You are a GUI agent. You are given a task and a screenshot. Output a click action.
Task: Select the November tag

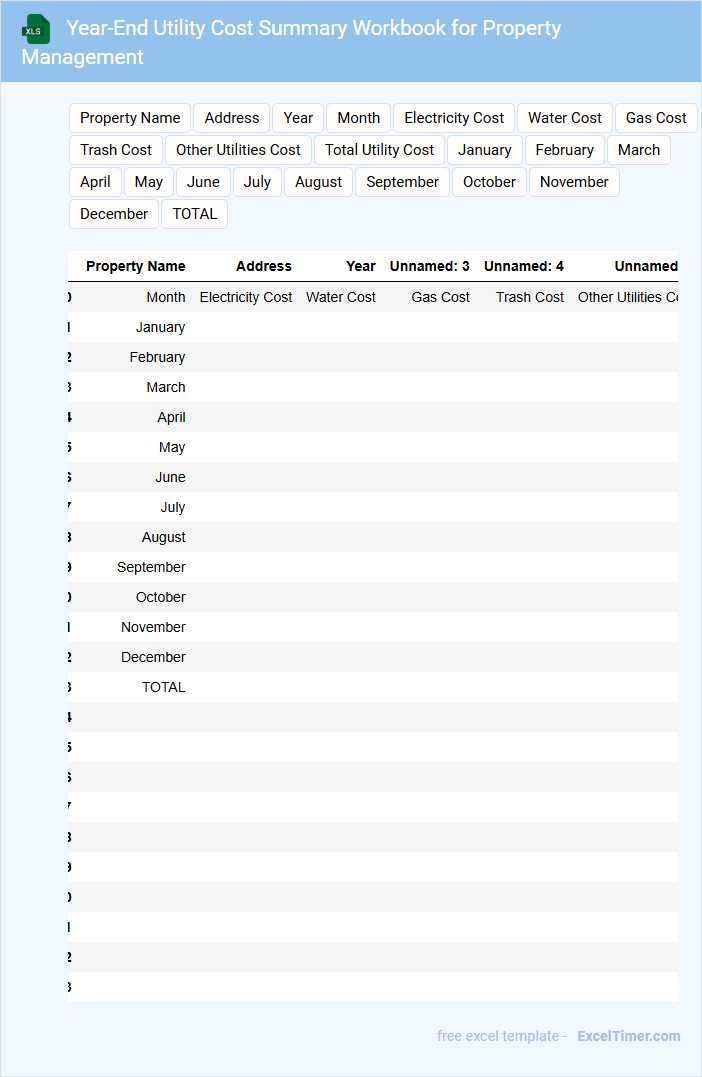[574, 182]
